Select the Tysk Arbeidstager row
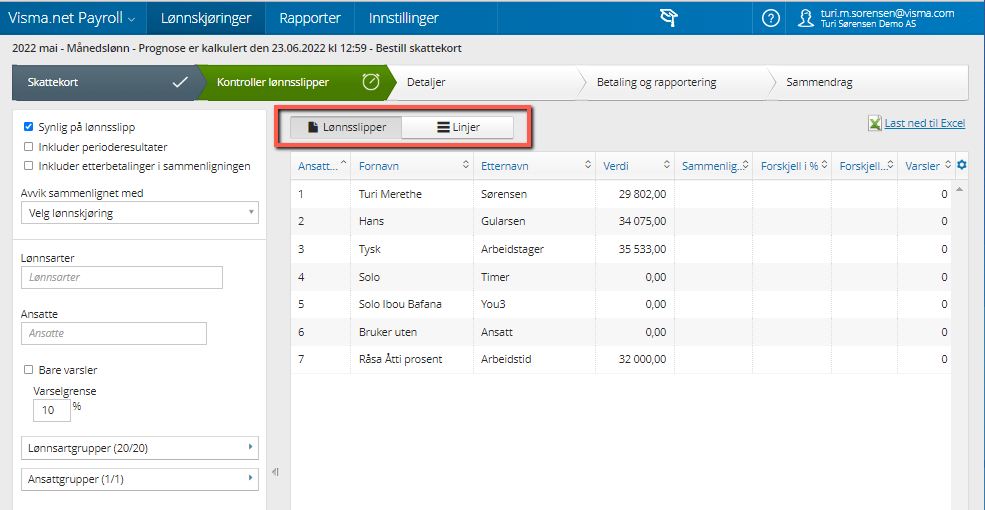The height and width of the screenshot is (510, 985). [x=621, y=249]
